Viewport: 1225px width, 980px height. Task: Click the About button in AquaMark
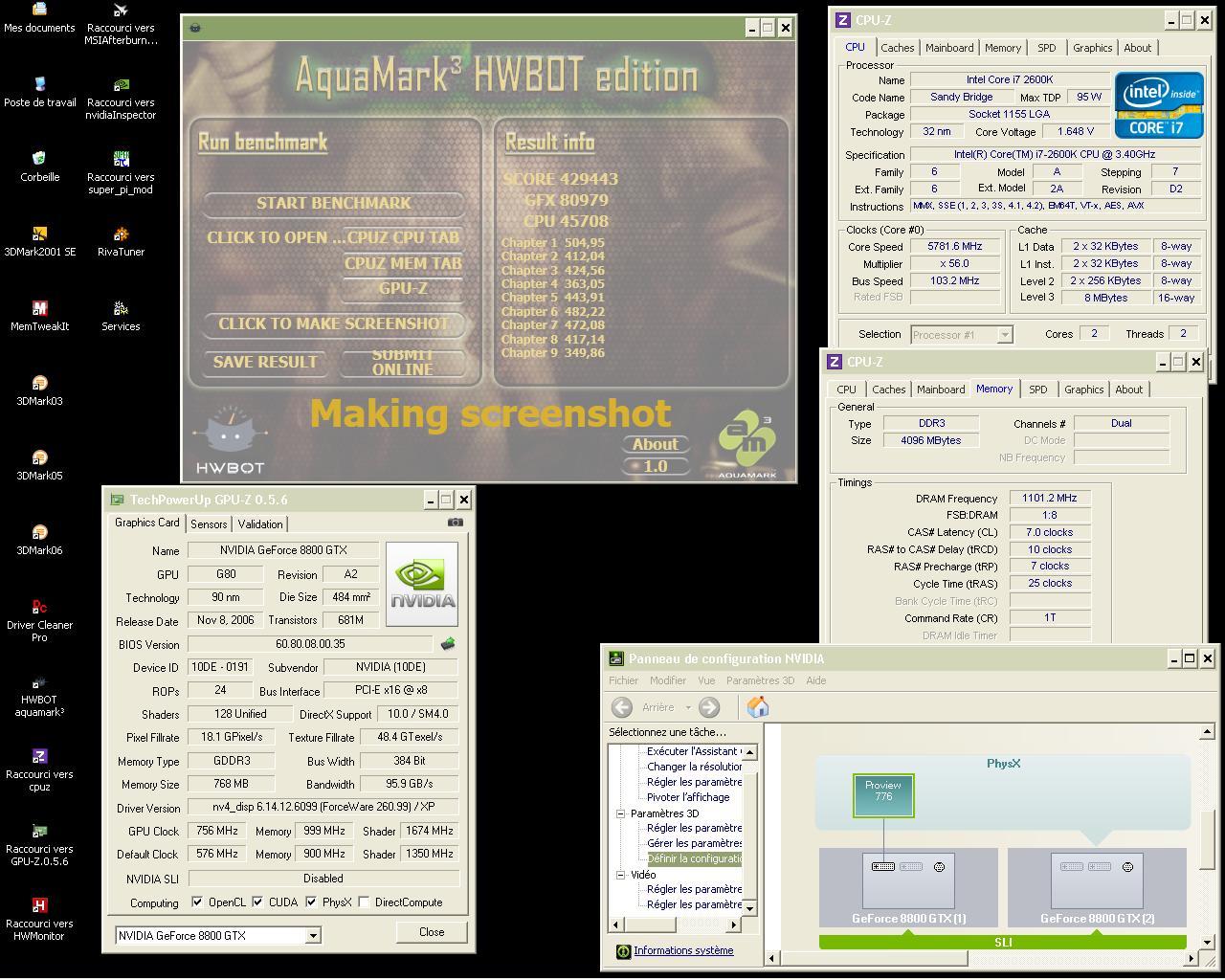[x=656, y=444]
